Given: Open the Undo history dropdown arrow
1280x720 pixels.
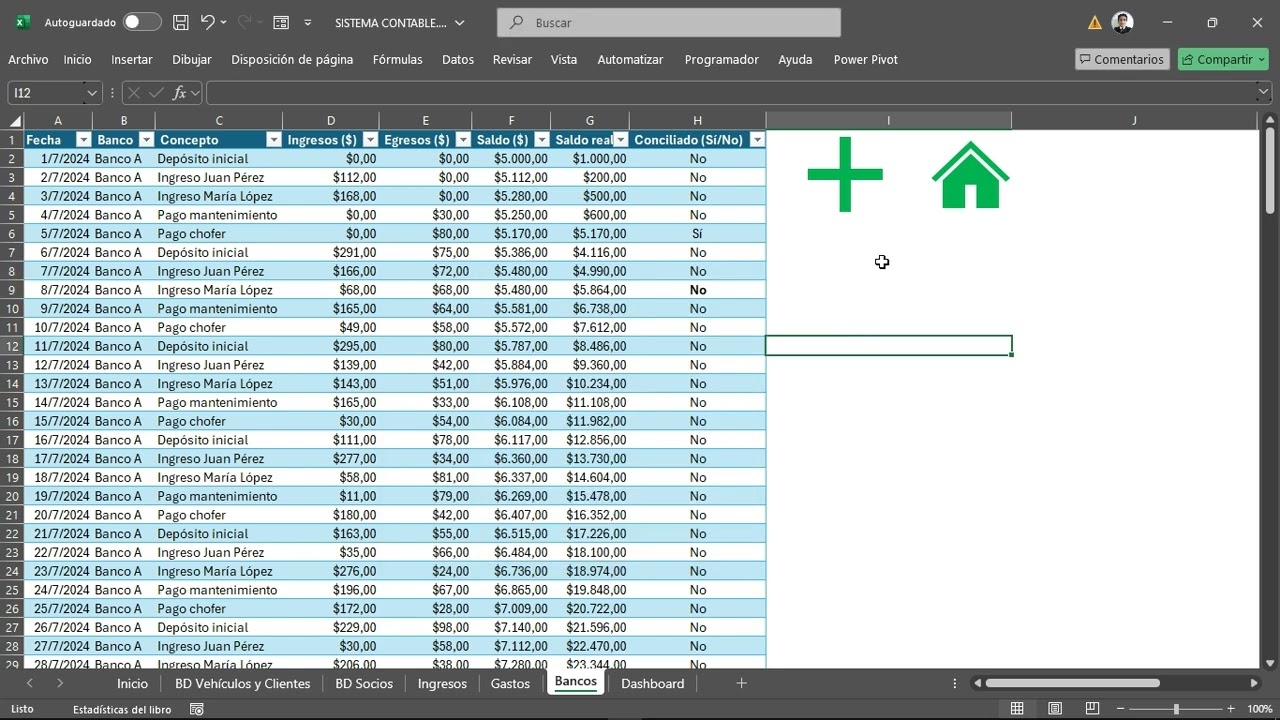Looking at the screenshot, I should (x=224, y=22).
